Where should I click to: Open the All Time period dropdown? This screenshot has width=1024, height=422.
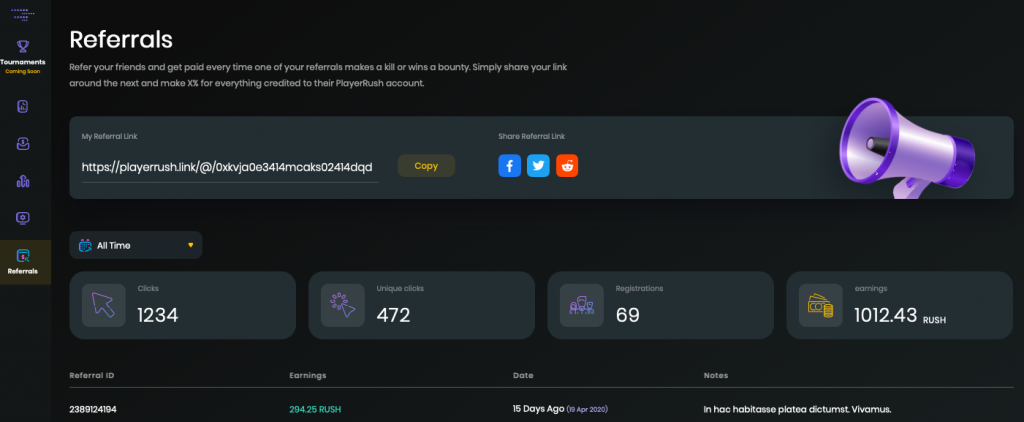tap(136, 245)
